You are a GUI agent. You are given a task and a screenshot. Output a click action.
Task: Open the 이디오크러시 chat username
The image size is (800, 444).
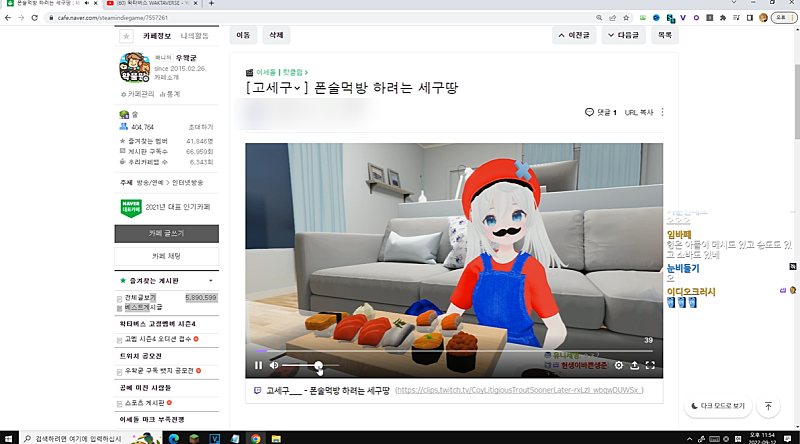tap(691, 292)
